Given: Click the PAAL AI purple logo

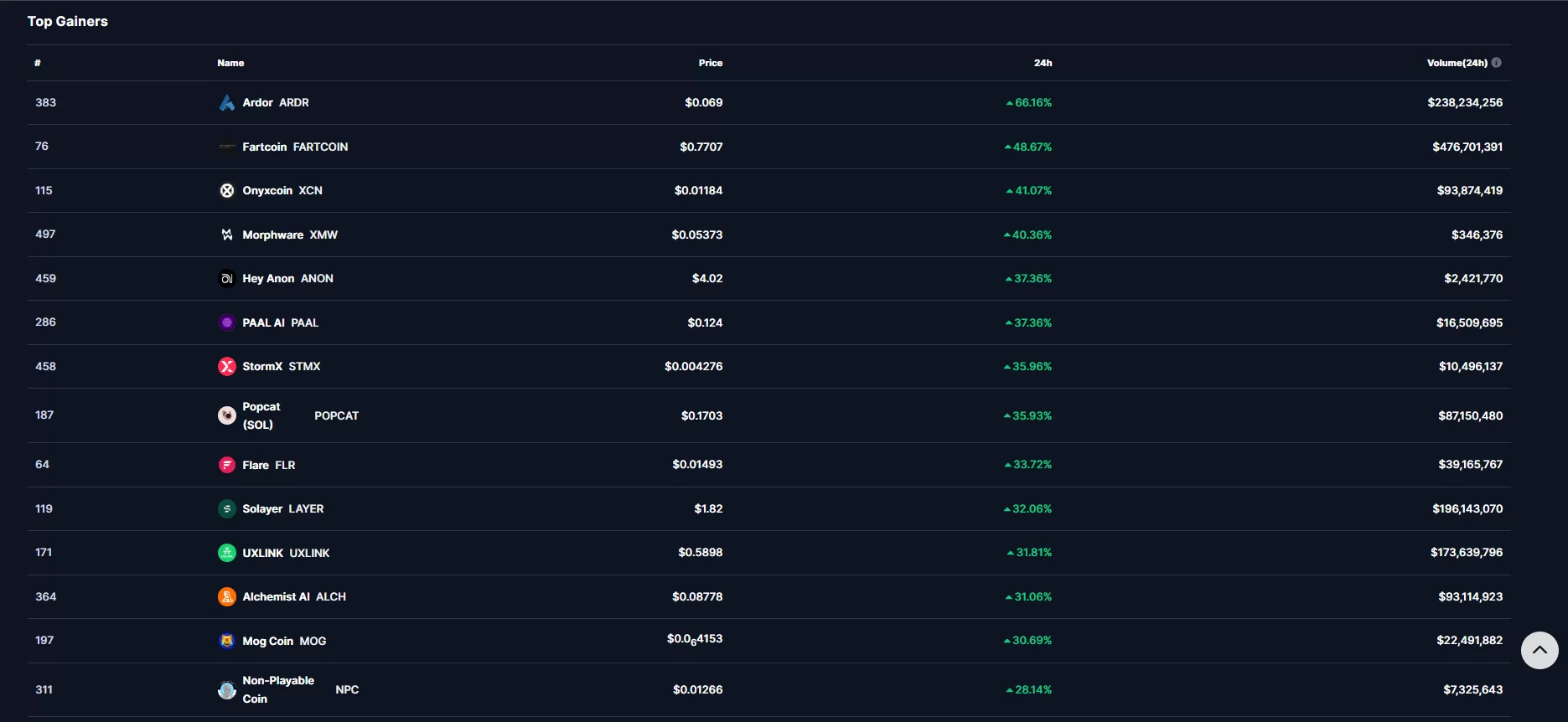Looking at the screenshot, I should [x=226, y=322].
